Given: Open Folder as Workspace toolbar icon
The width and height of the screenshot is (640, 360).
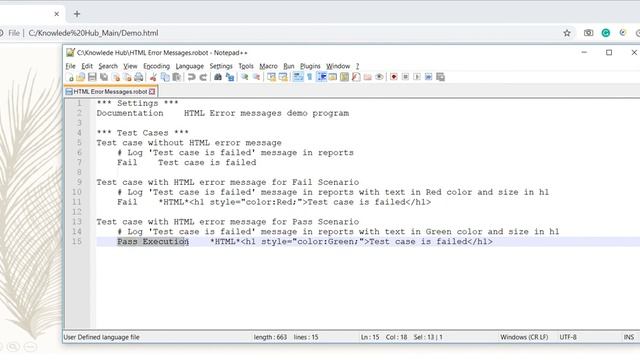Looking at the screenshot, I should click(367, 77).
